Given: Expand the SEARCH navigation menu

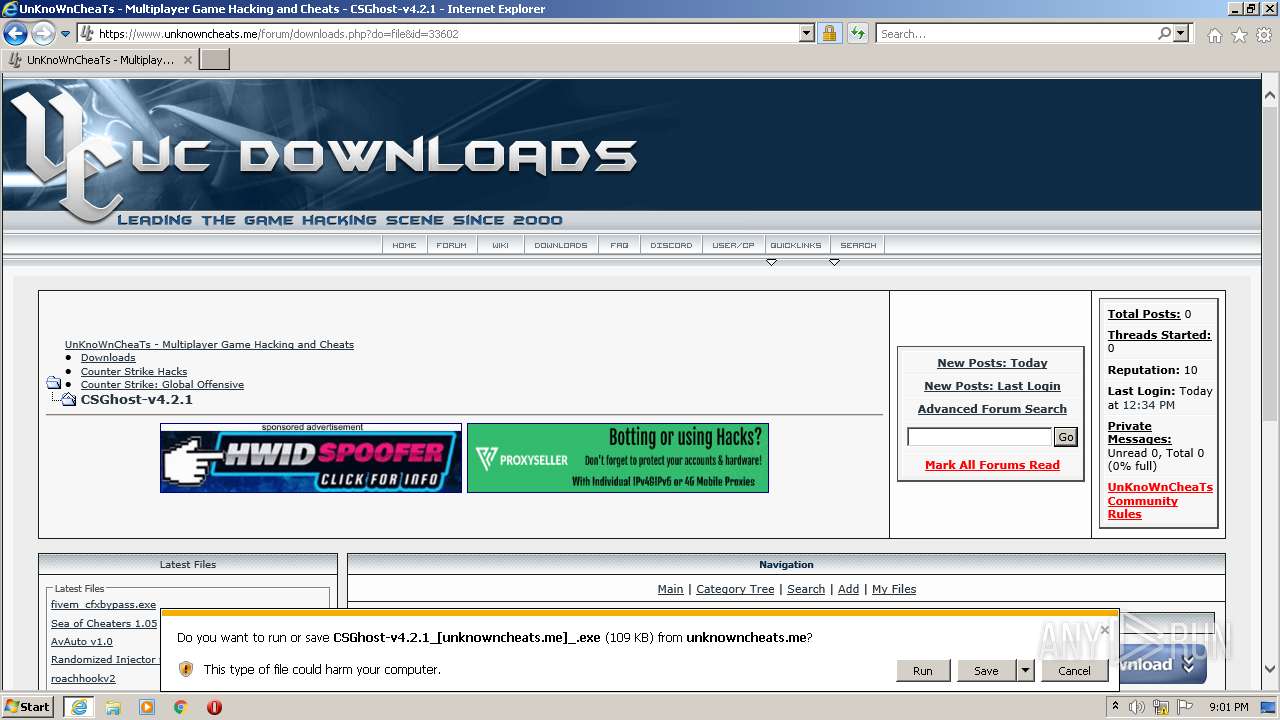Looking at the screenshot, I should pyautogui.click(x=858, y=245).
